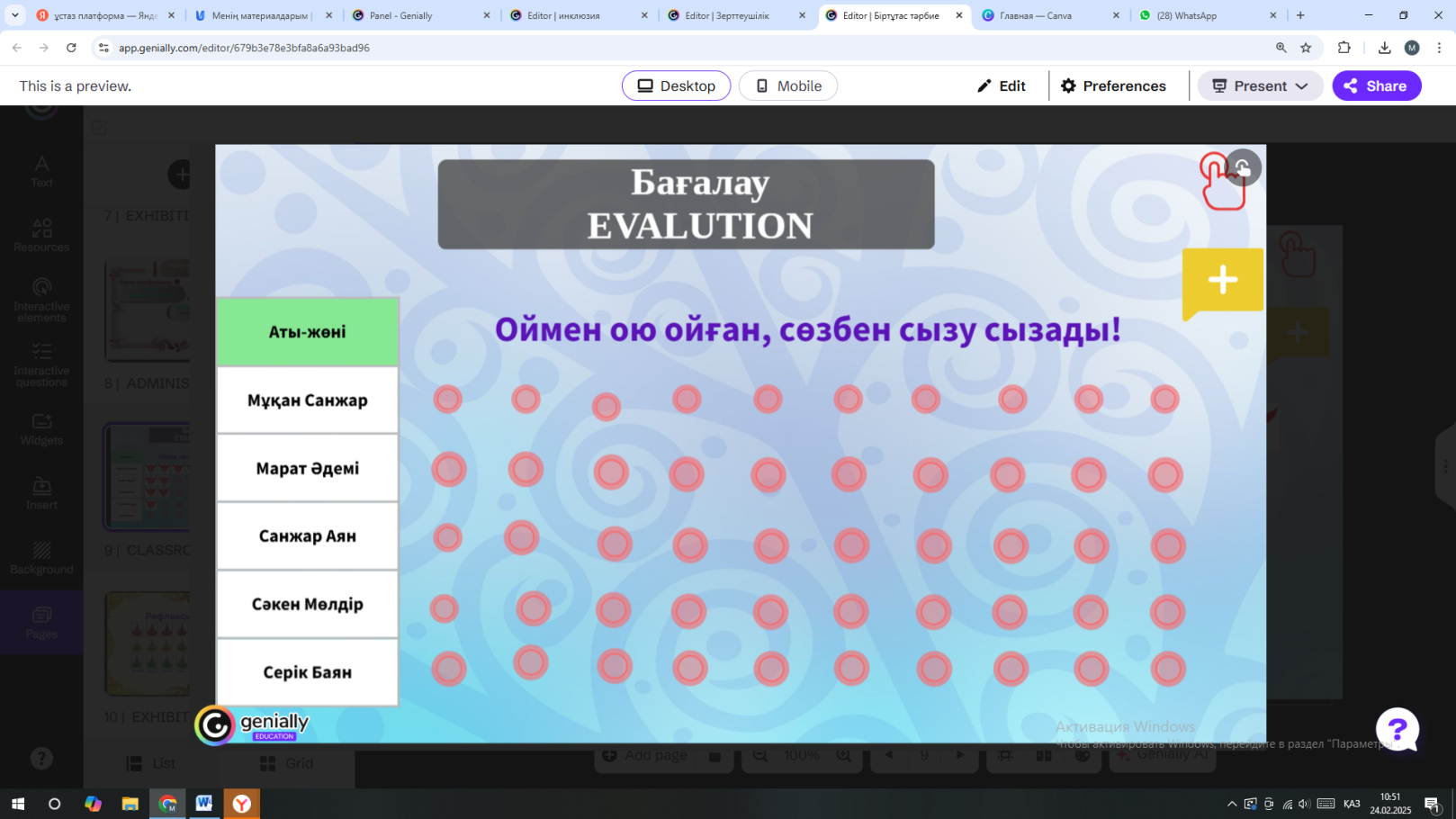Select the Сәкен Мөлдір name cell
This screenshot has width=1456, height=819.
click(x=308, y=604)
